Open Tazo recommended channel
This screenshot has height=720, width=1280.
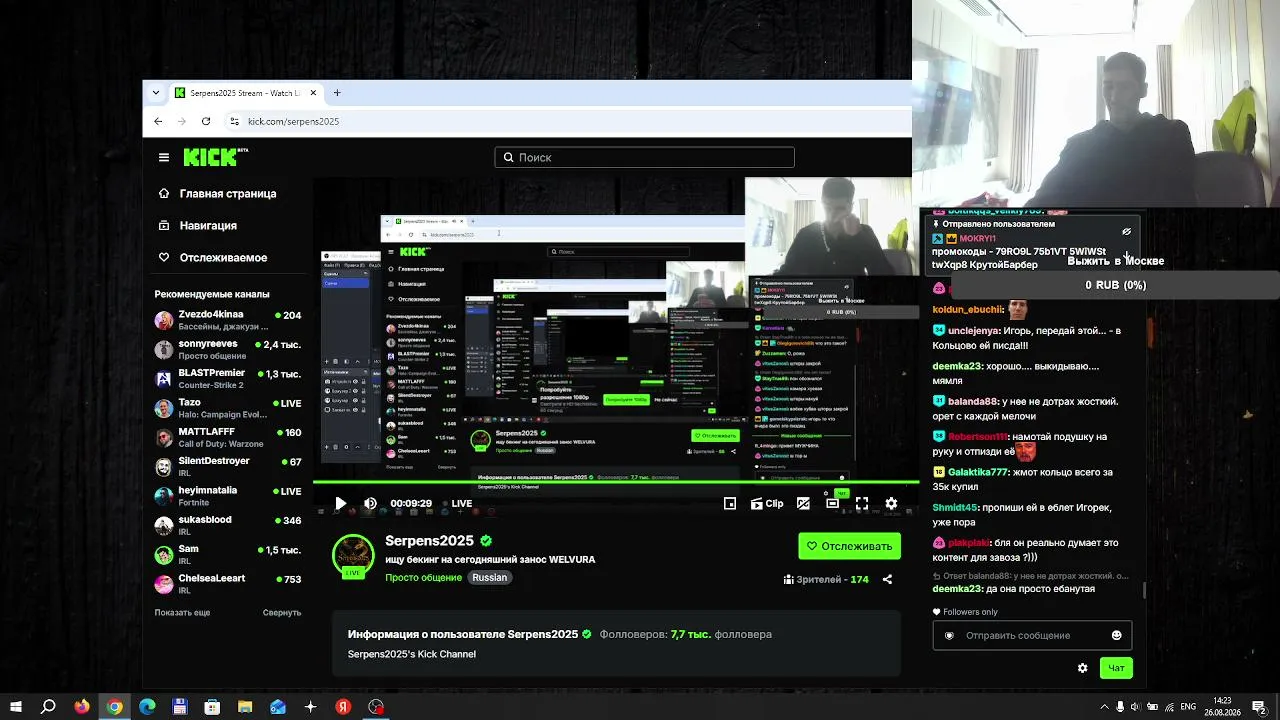(228, 408)
